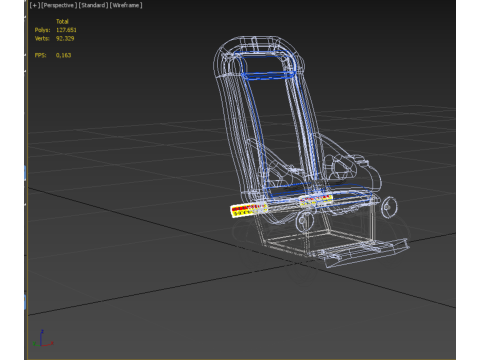
Task: Click the vertex count value 92.329
Action: 65,38
